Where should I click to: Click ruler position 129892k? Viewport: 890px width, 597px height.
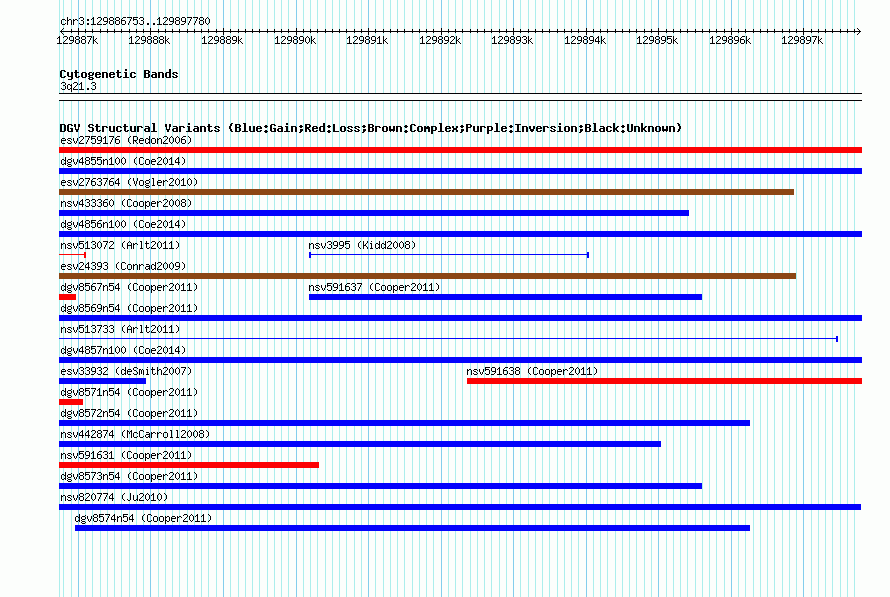tap(440, 40)
